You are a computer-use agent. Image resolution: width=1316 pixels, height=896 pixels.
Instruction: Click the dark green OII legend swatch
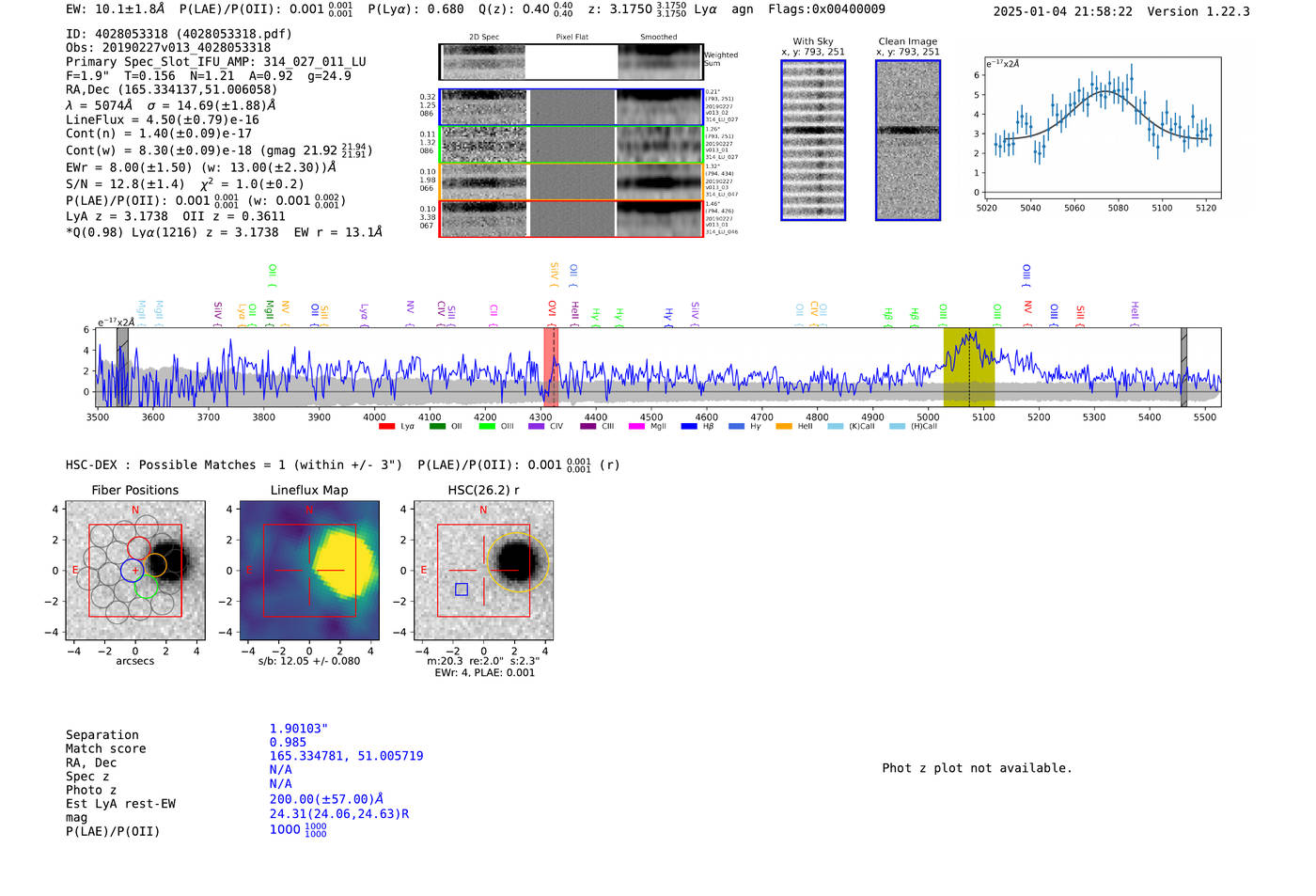437,427
